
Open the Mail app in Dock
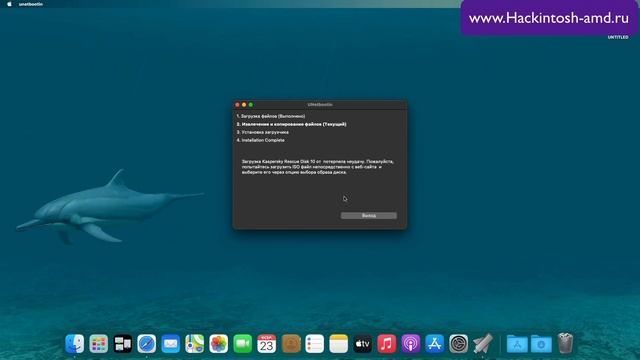[x=171, y=344]
